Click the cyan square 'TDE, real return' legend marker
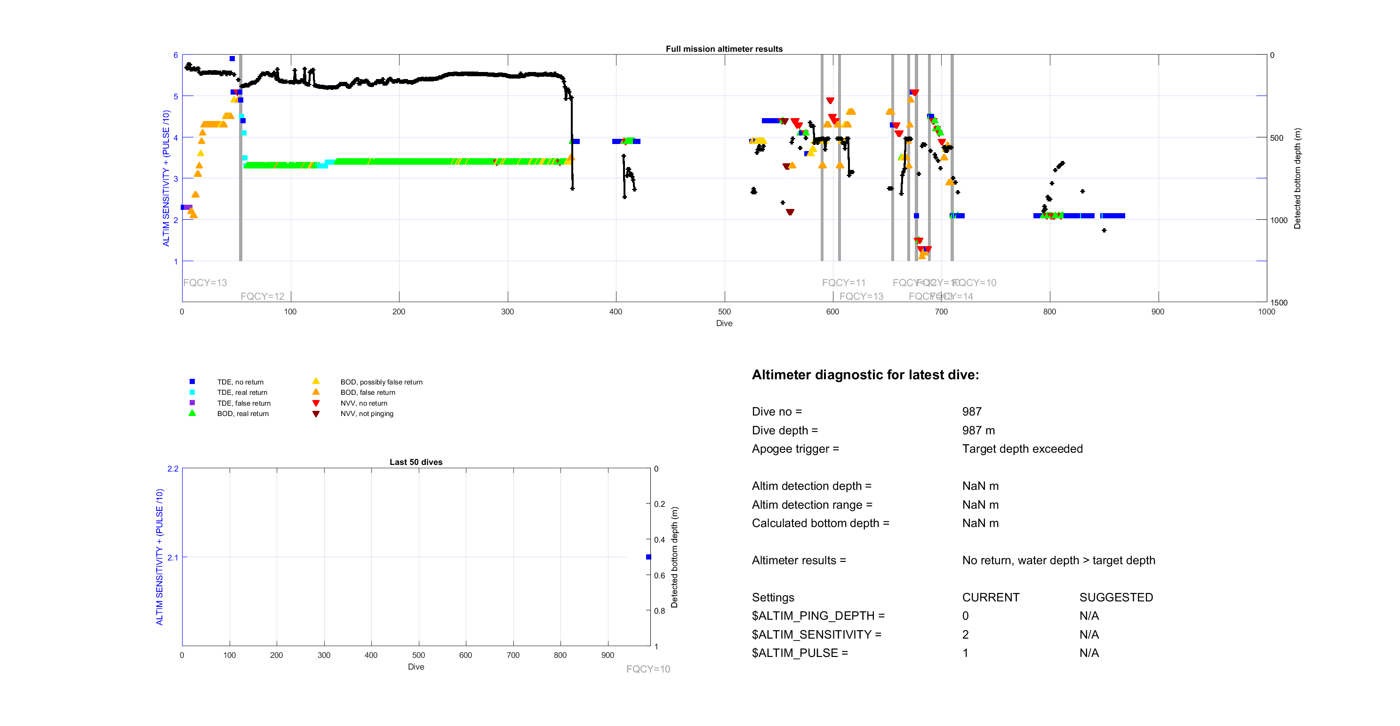 click(193, 393)
